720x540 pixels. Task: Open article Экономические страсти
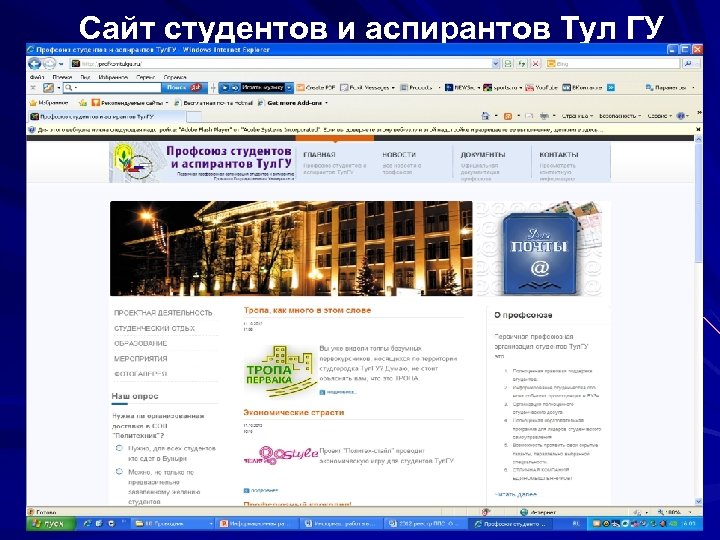tap(294, 412)
